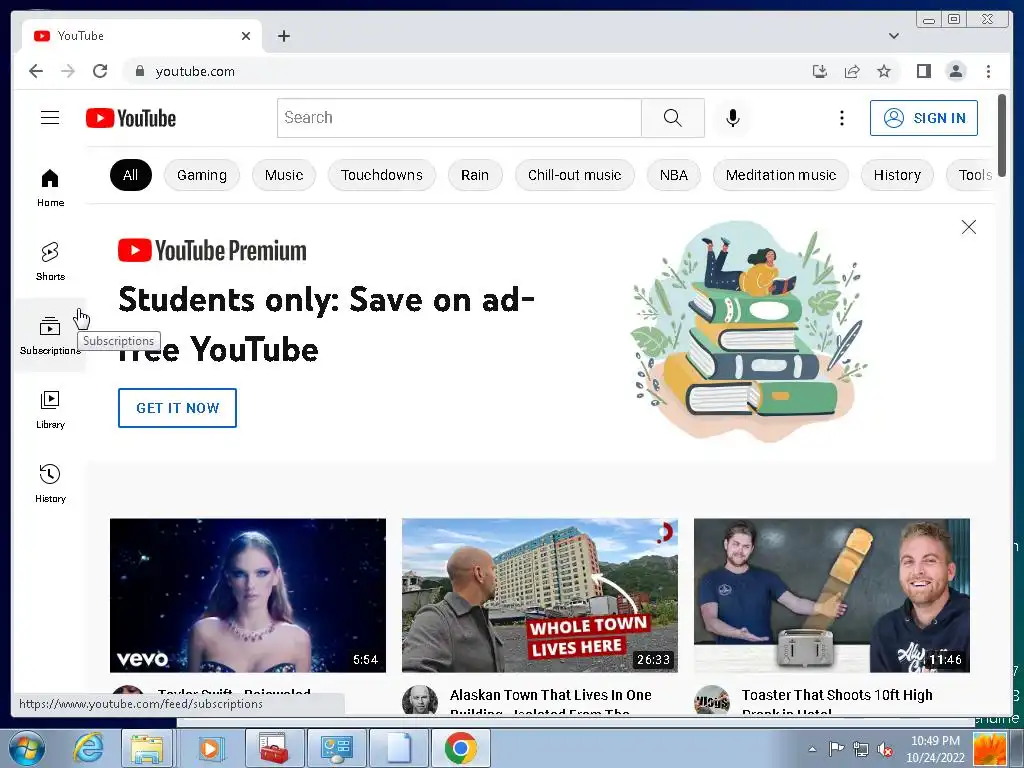
Task: Click the browser forward arrow
Action: point(68,71)
